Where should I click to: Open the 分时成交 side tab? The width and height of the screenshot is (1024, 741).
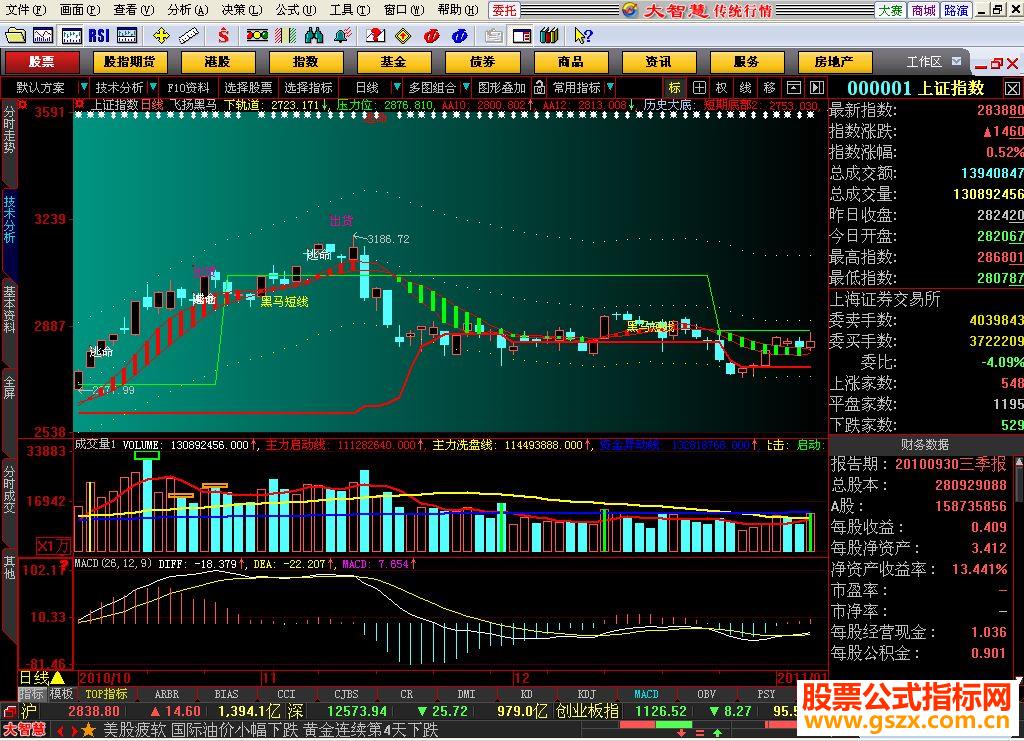[x=9, y=488]
